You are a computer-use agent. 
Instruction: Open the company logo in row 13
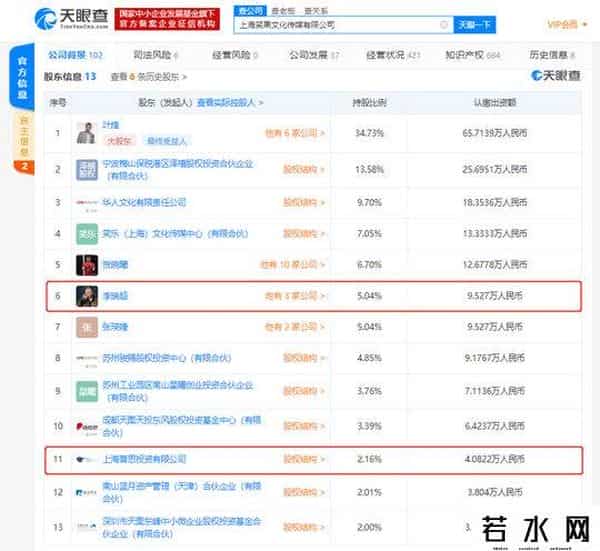[87, 527]
